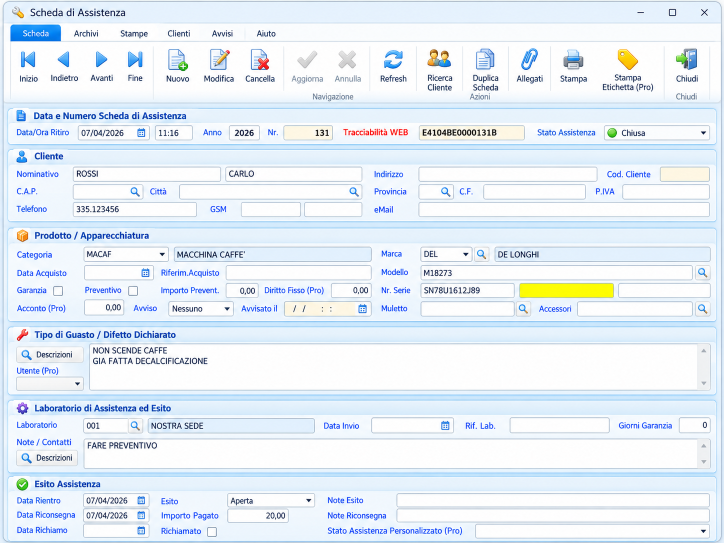Open the Stampe menu
Screen dimensions: 724x543
[x=134, y=33]
